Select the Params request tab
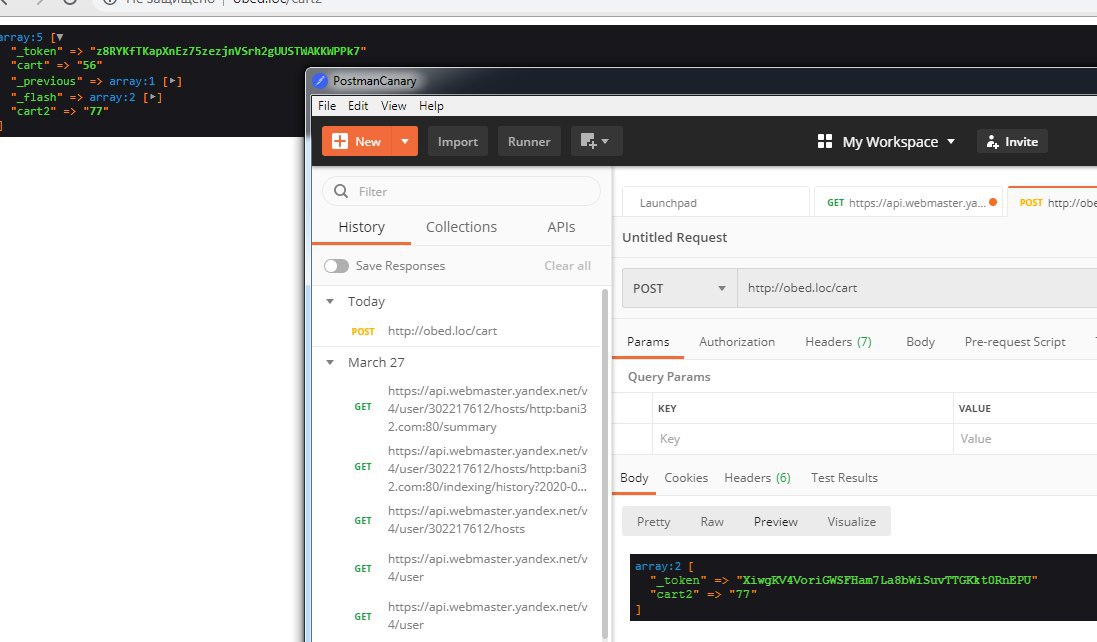The width and height of the screenshot is (1097, 642). (648, 342)
